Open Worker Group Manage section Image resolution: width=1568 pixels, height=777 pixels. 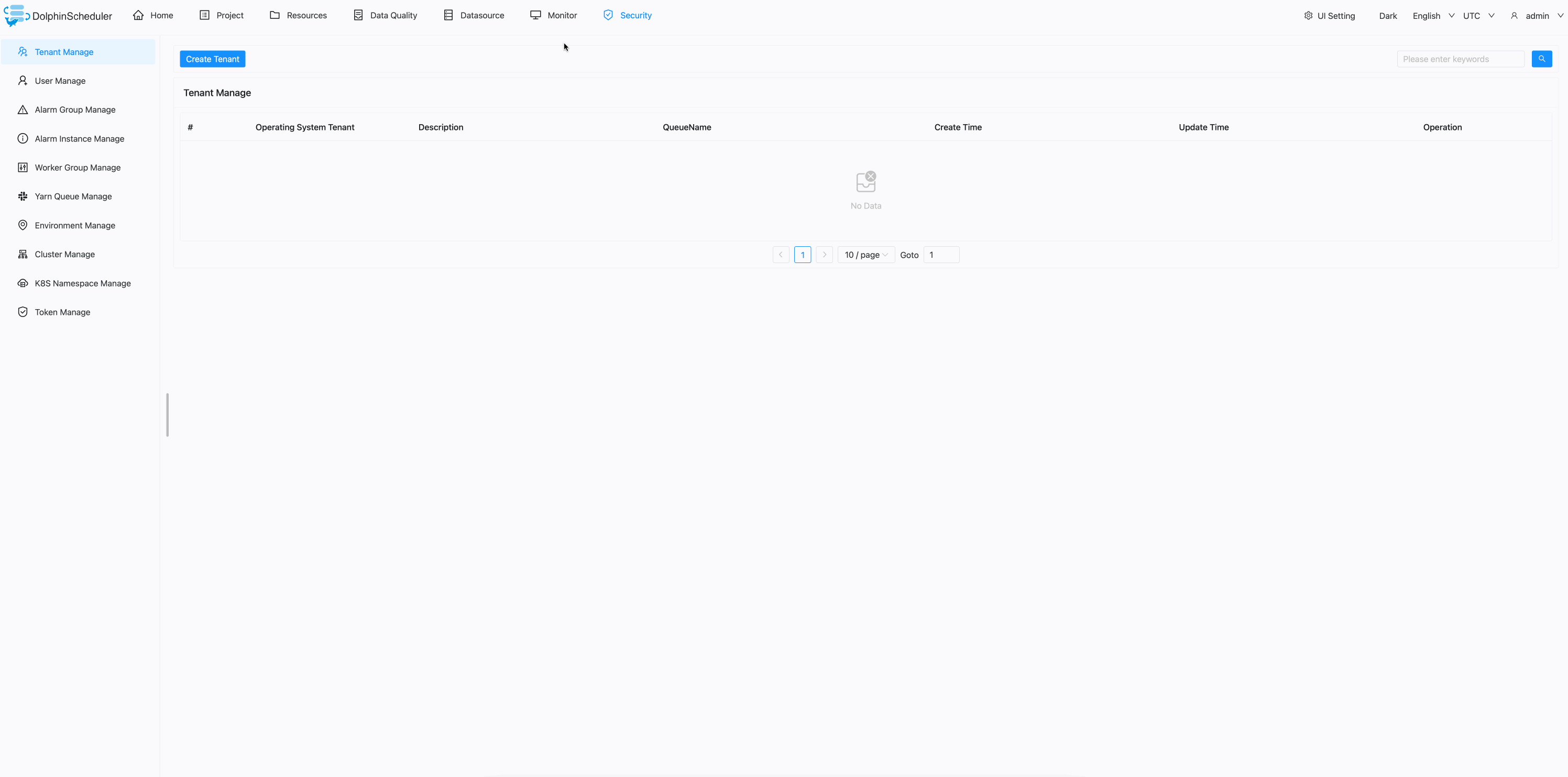click(x=76, y=167)
